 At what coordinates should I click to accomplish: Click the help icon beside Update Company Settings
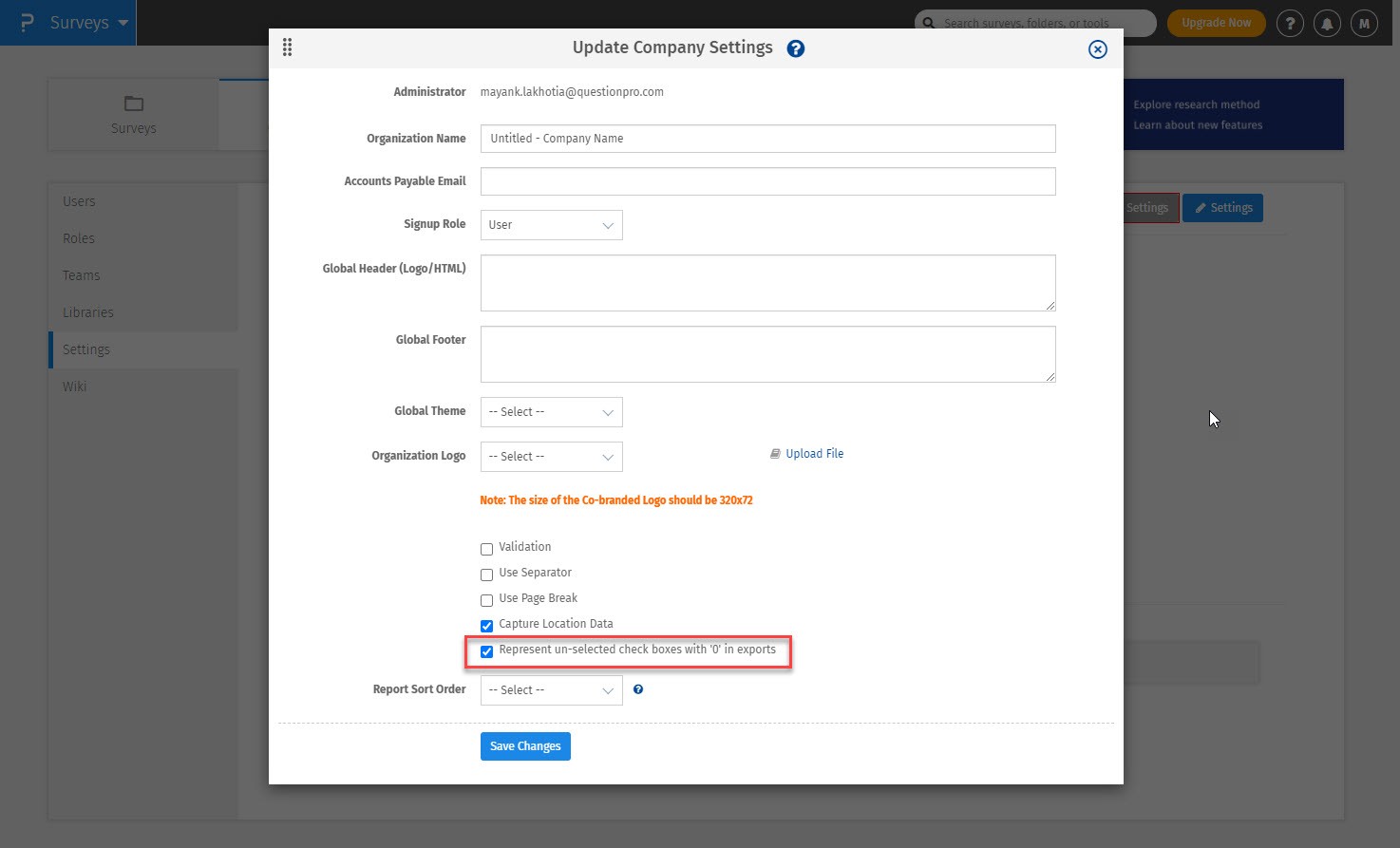click(x=796, y=47)
